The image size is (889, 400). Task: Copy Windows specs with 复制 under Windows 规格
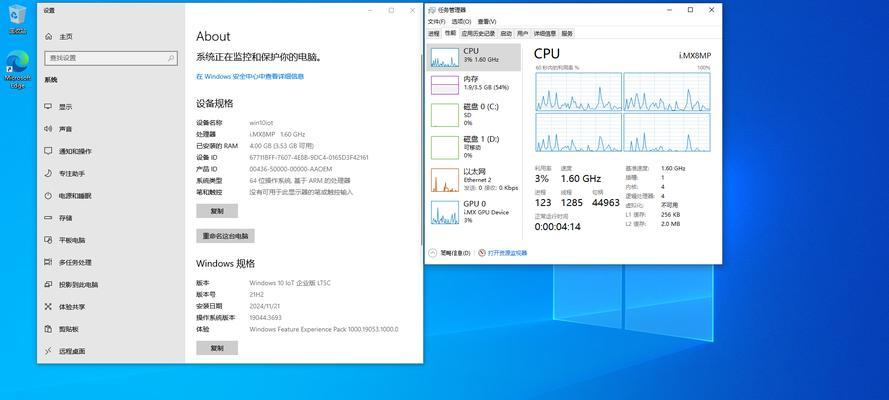tap(217, 348)
